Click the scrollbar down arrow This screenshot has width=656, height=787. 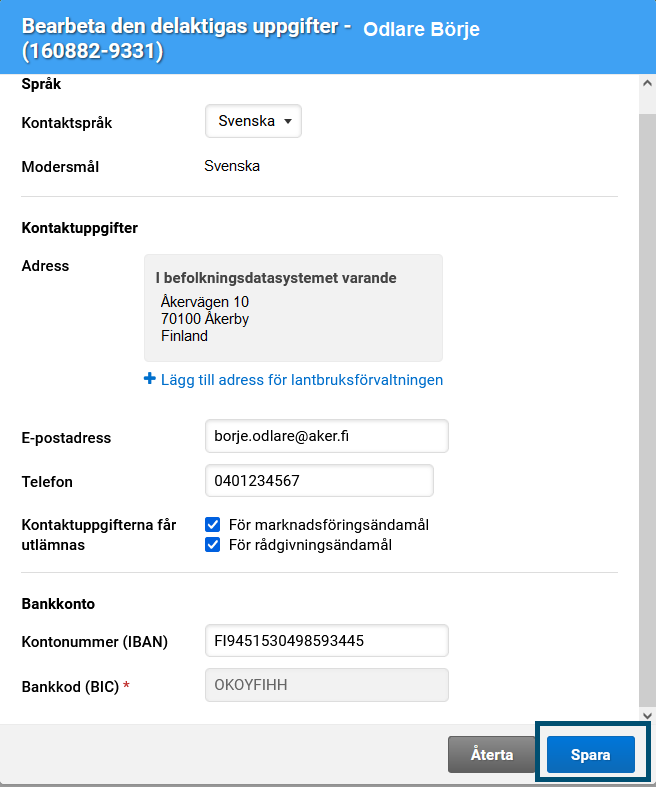coord(646,715)
